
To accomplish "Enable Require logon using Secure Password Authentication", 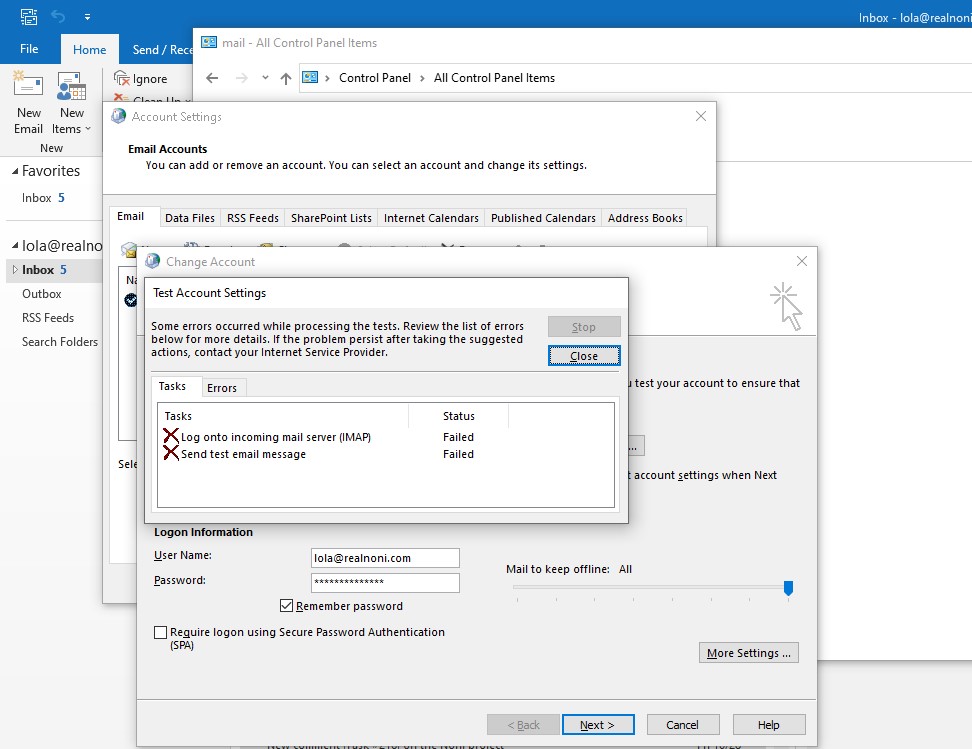I will (160, 632).
